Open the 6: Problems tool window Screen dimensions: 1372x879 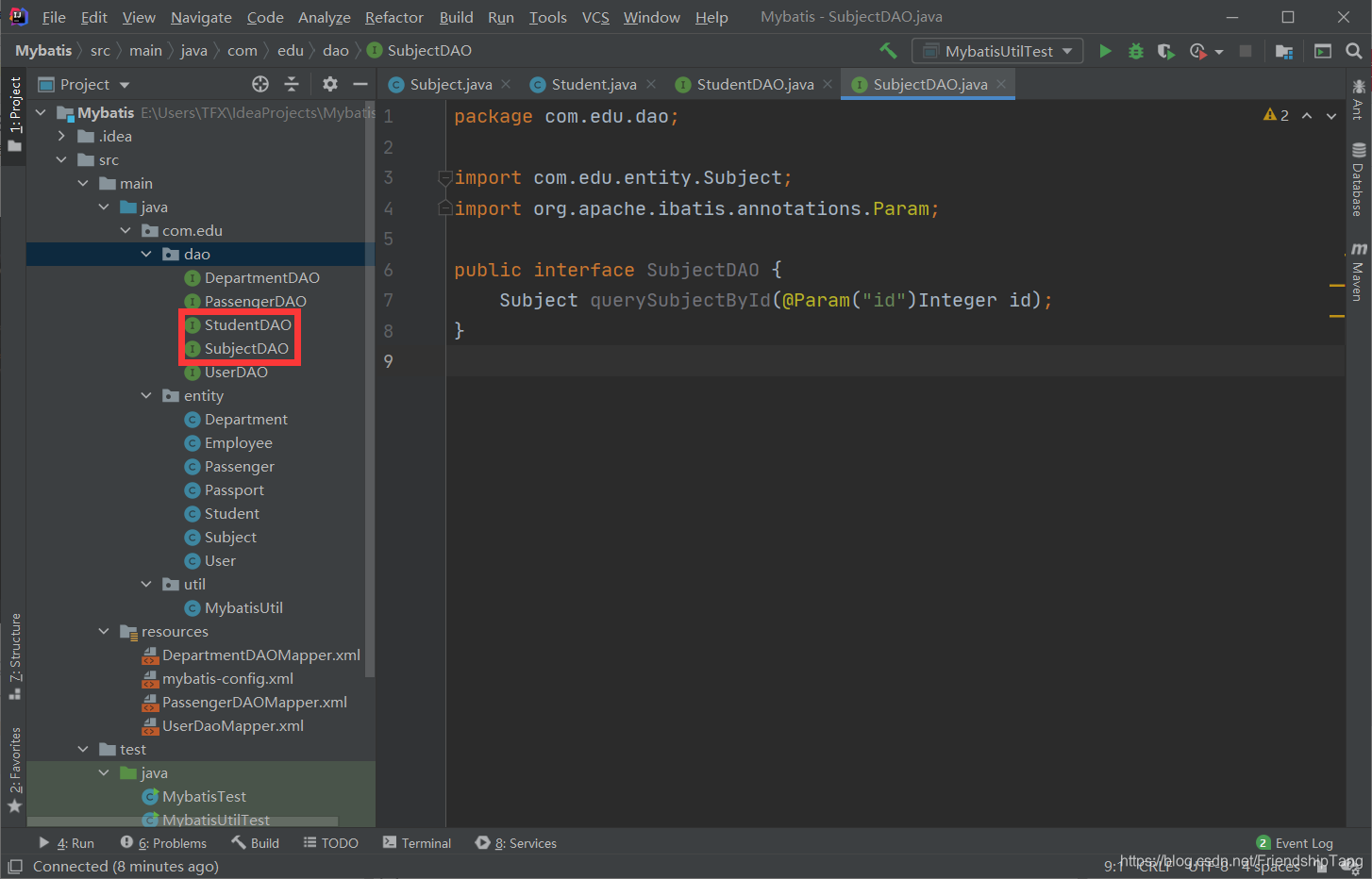pos(163,843)
